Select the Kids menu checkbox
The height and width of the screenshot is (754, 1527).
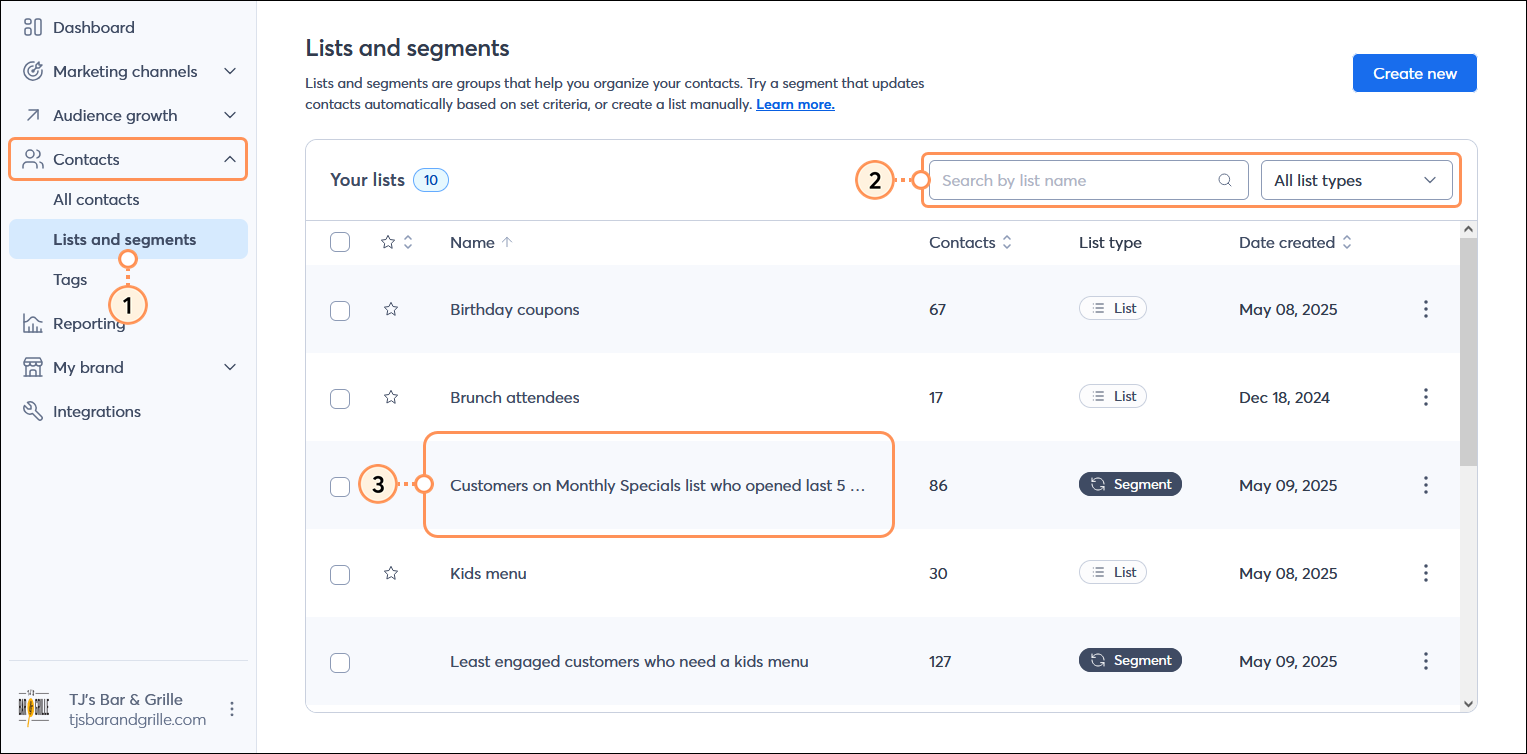tap(340, 574)
